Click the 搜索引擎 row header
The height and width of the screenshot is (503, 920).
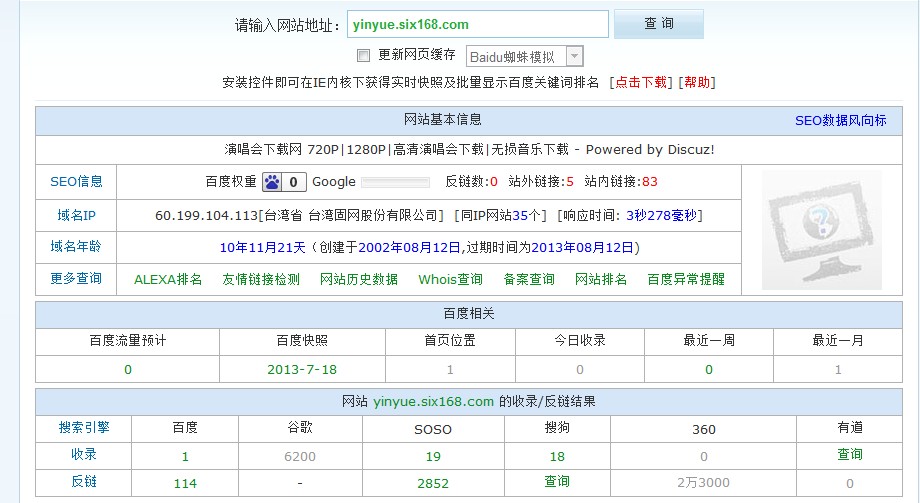click(84, 427)
